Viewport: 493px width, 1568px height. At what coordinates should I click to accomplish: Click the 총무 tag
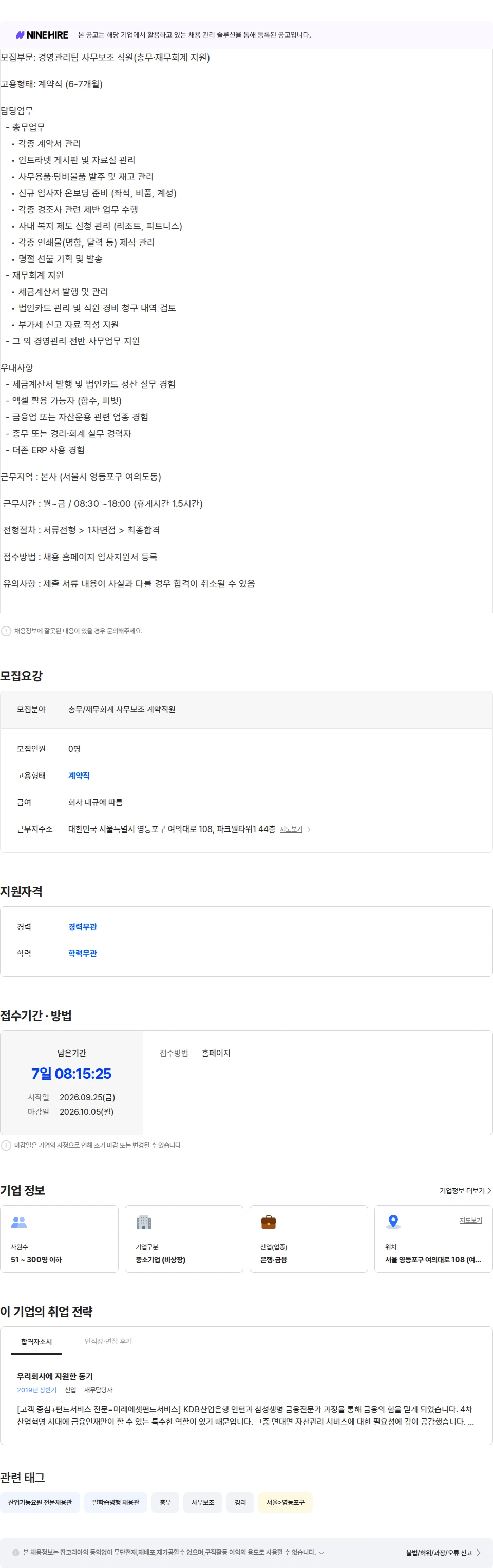(165, 1502)
